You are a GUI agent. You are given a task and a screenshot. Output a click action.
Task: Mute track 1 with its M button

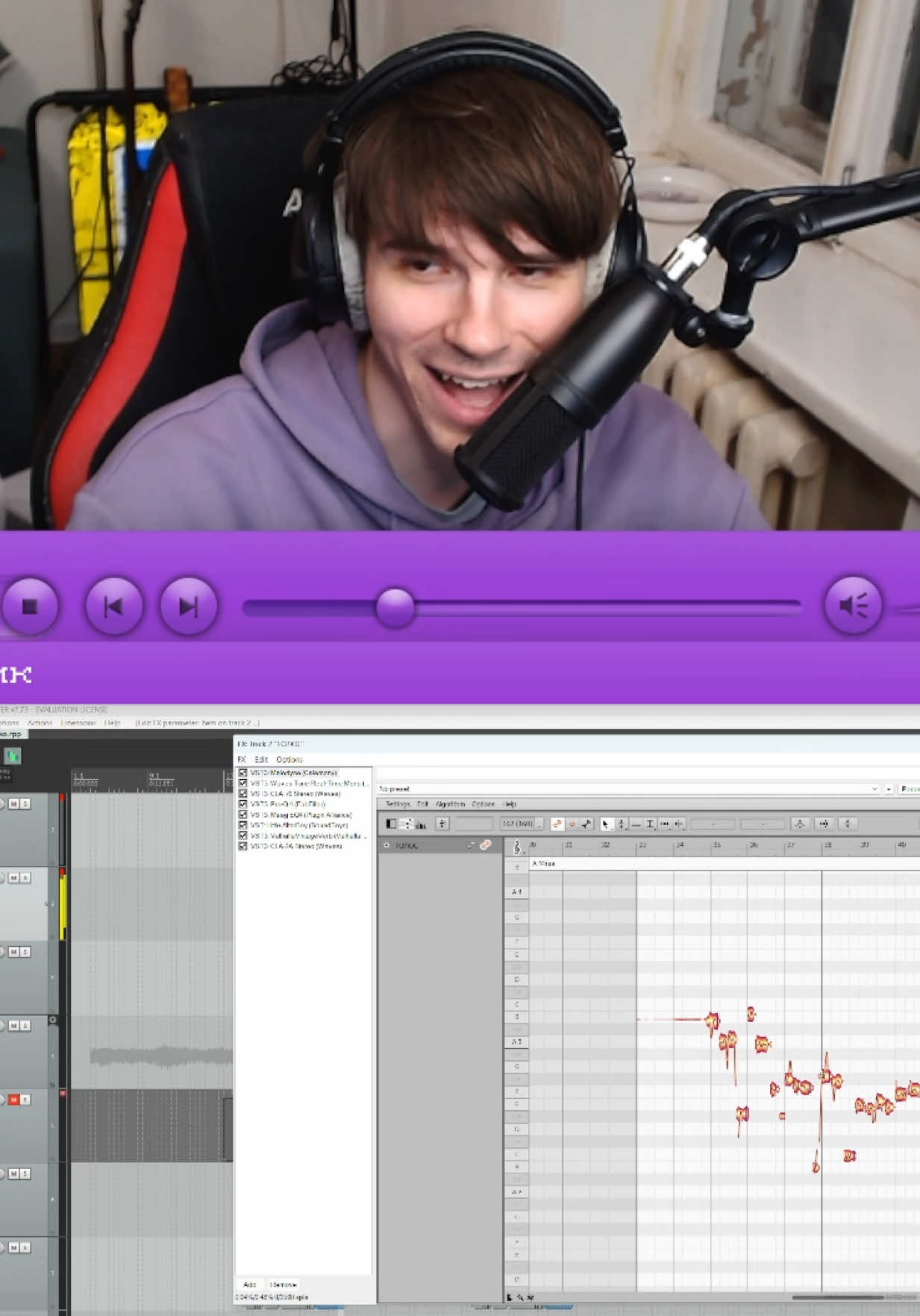pos(13,803)
